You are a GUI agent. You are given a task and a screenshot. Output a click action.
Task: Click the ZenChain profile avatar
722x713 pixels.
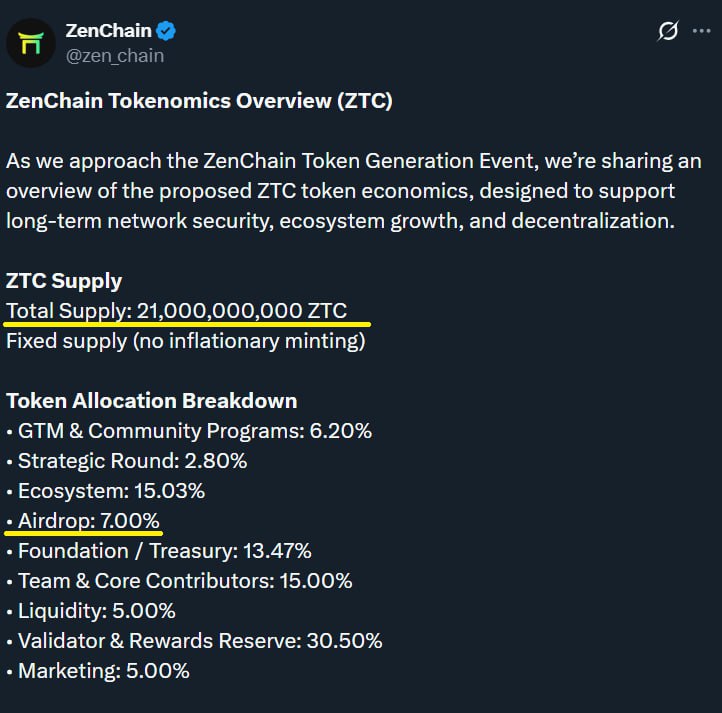click(x=31, y=43)
